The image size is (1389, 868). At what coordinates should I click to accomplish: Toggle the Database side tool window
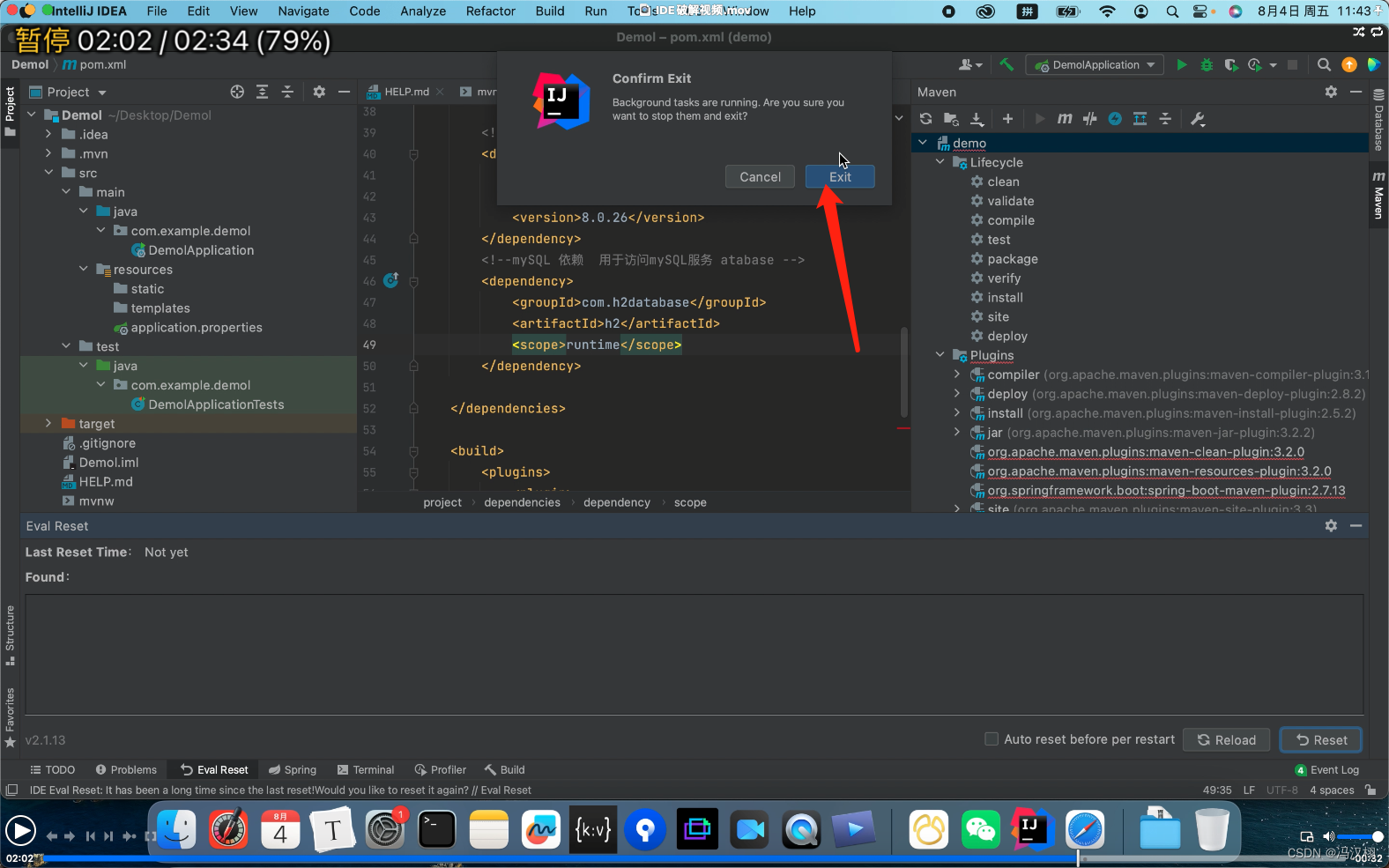(x=1378, y=121)
